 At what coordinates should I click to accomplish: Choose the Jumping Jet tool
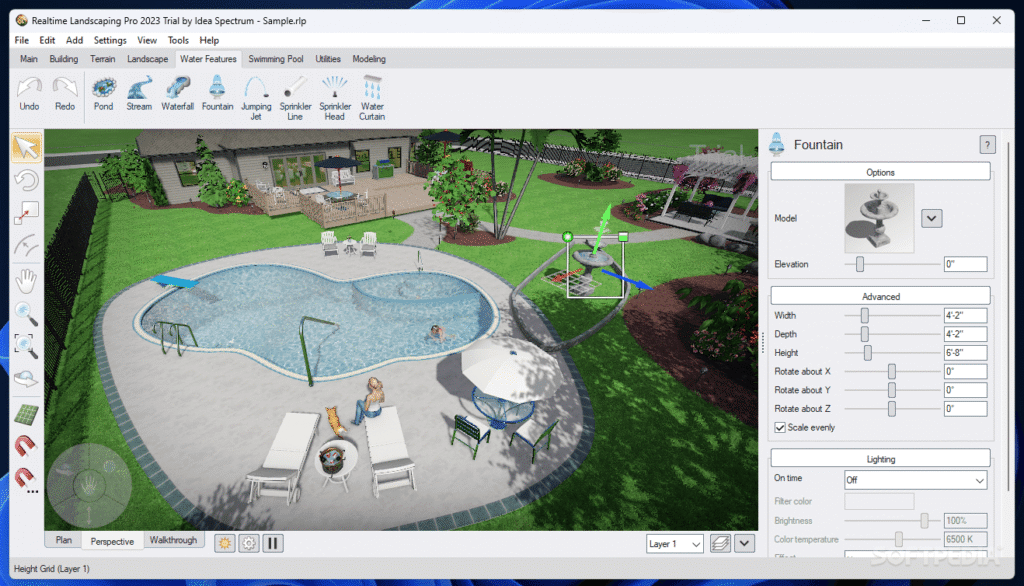pyautogui.click(x=256, y=97)
